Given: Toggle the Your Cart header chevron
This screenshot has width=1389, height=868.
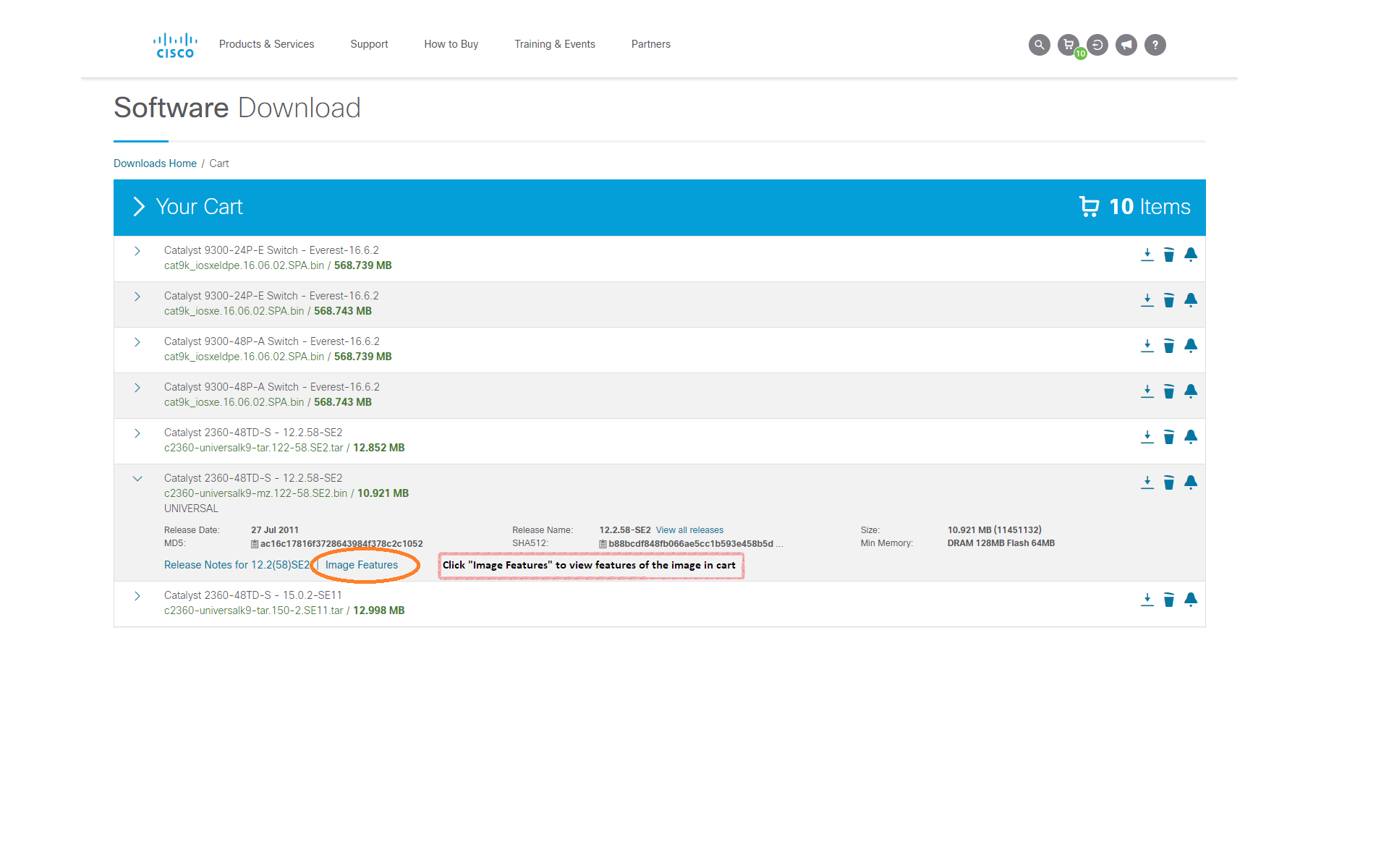Looking at the screenshot, I should [139, 207].
